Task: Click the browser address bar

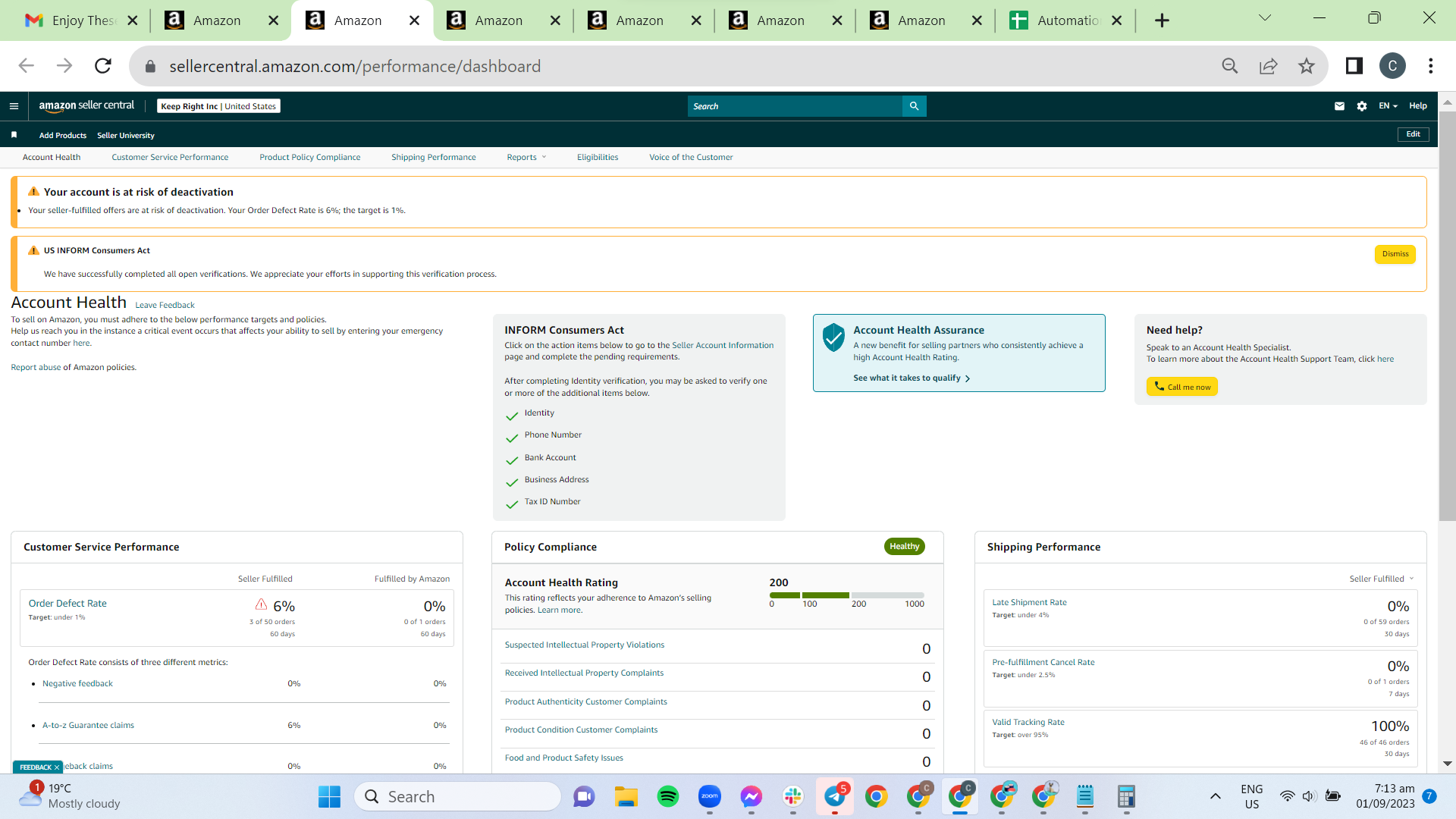Action: pos(682,66)
